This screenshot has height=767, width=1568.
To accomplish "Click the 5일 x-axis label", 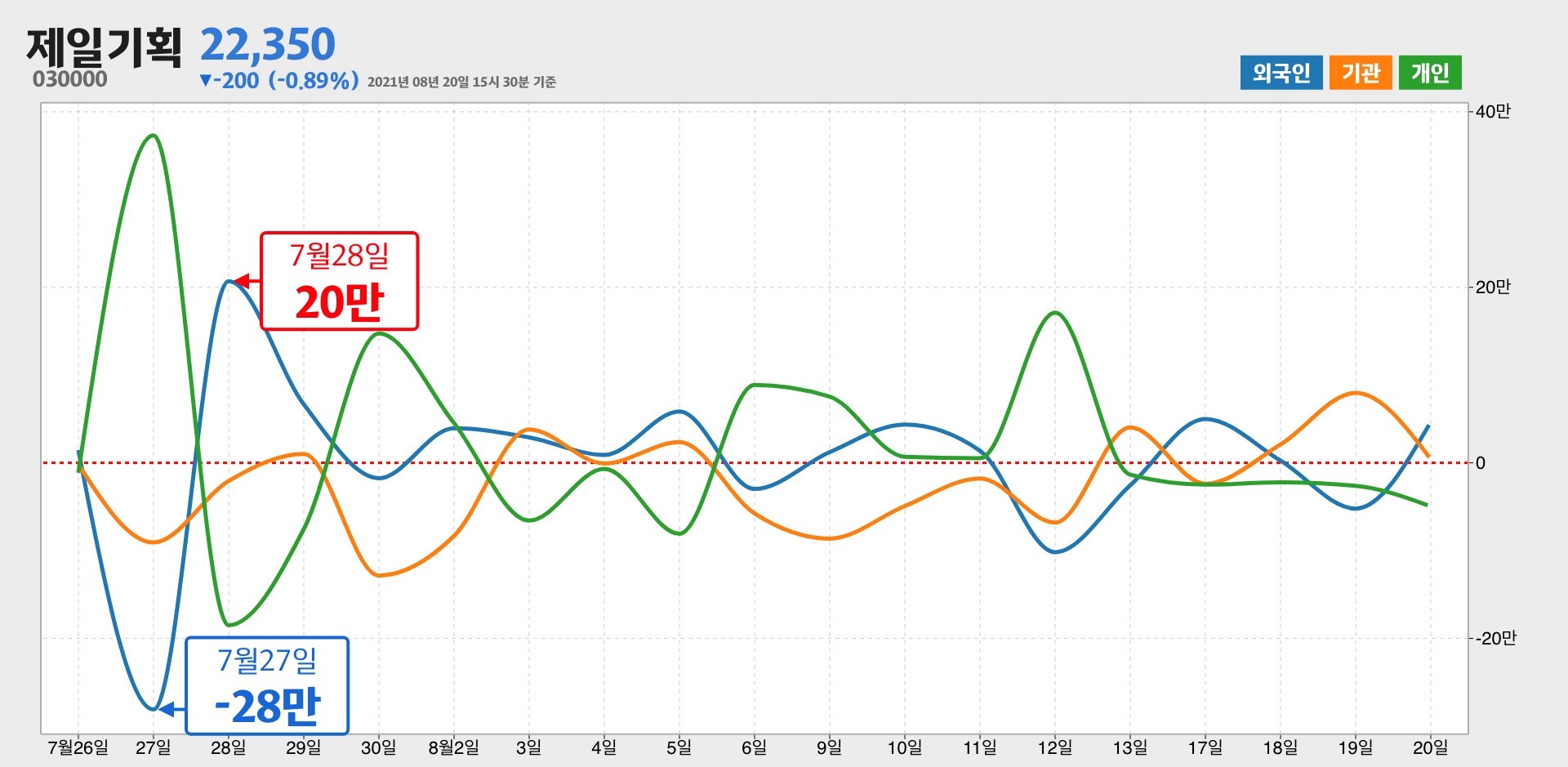I will [x=679, y=747].
